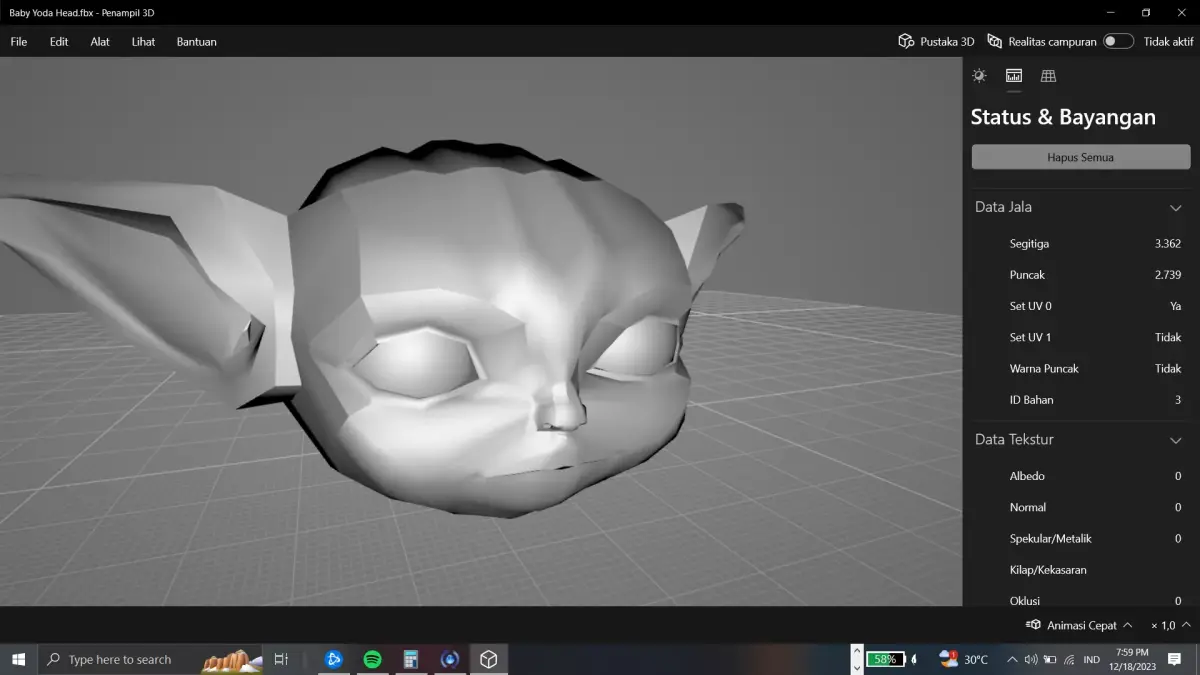Screen dimensions: 1200x675
Task: Select the Status & Bayangan stats tab icon
Action: tap(1014, 76)
